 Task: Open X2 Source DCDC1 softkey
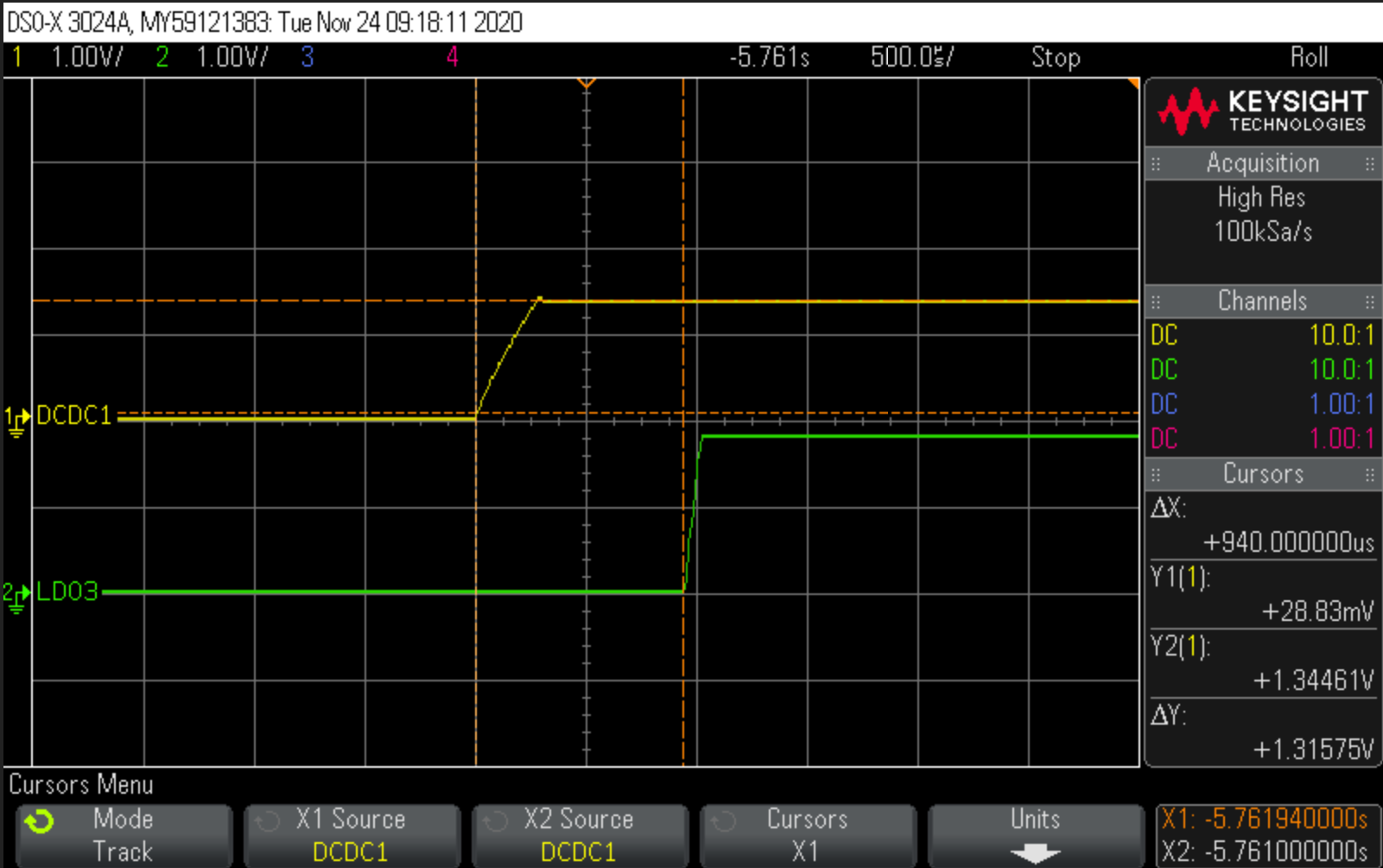pyautogui.click(x=580, y=835)
